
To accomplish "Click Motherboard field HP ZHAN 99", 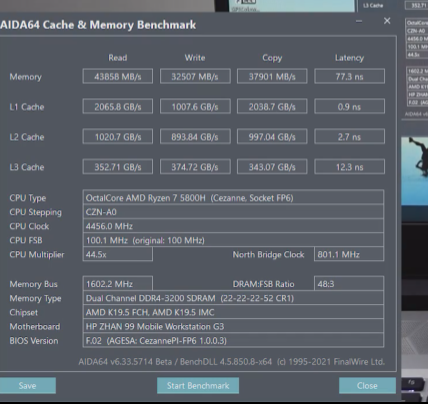I will click(233, 326).
